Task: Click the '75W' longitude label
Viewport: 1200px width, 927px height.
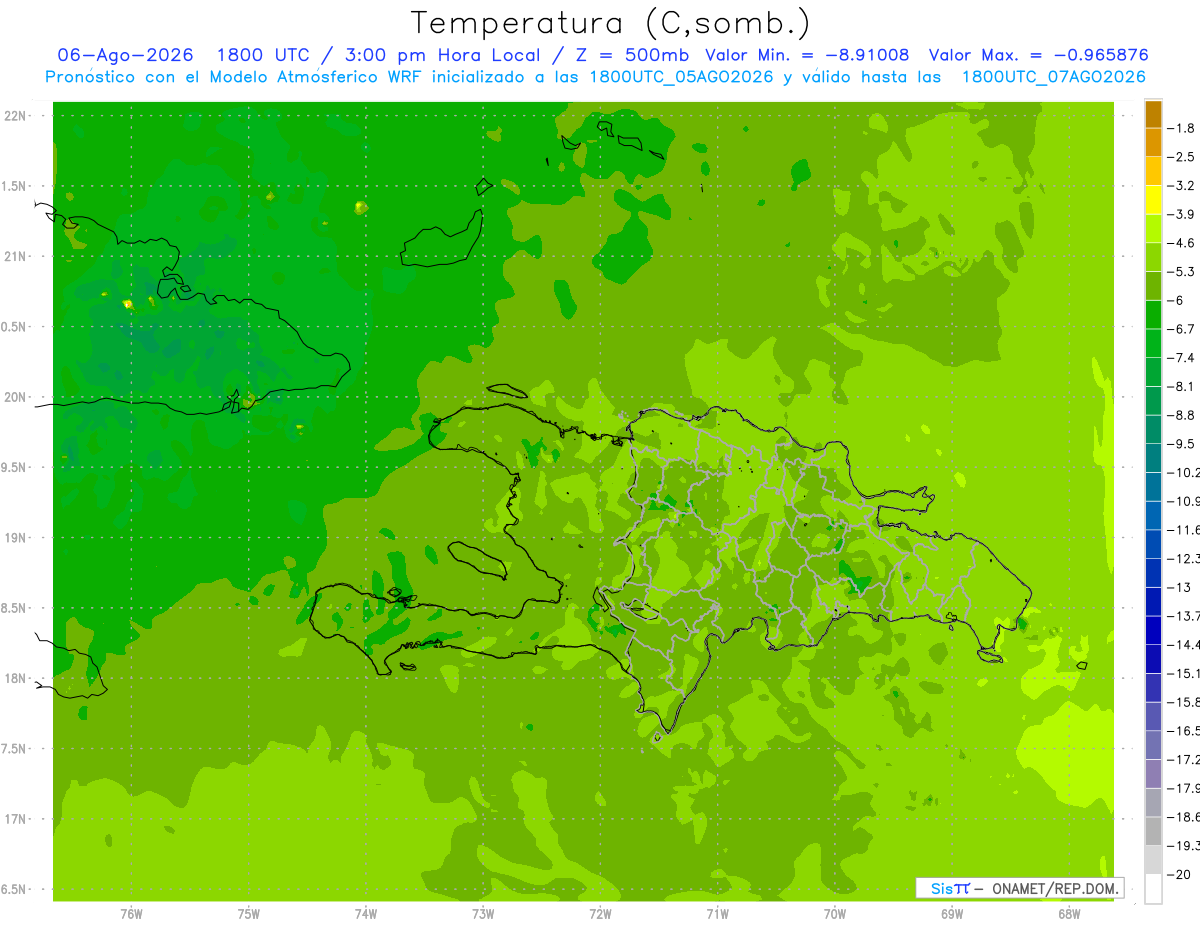Action: point(249,913)
